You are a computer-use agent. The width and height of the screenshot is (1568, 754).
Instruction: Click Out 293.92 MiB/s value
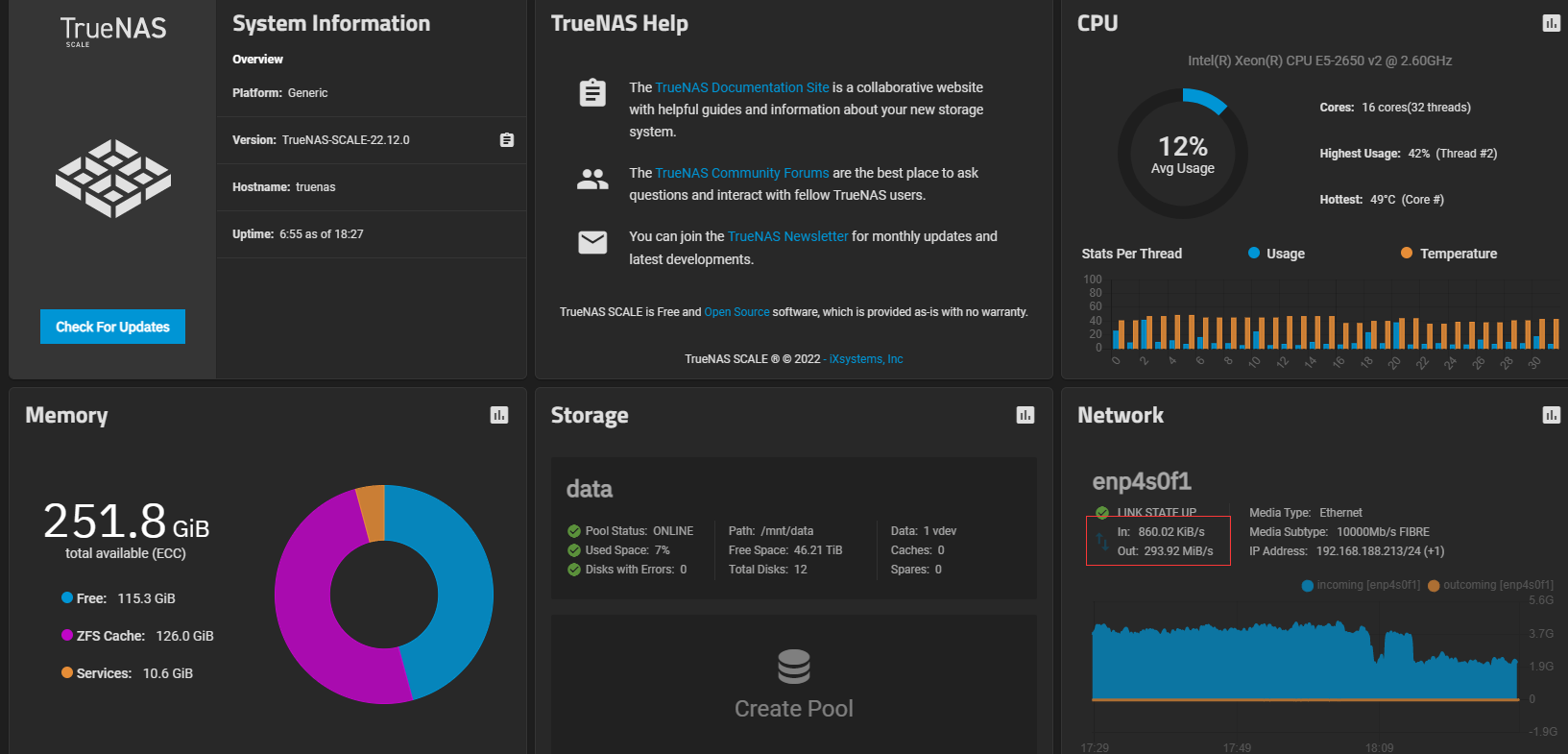click(x=1166, y=551)
